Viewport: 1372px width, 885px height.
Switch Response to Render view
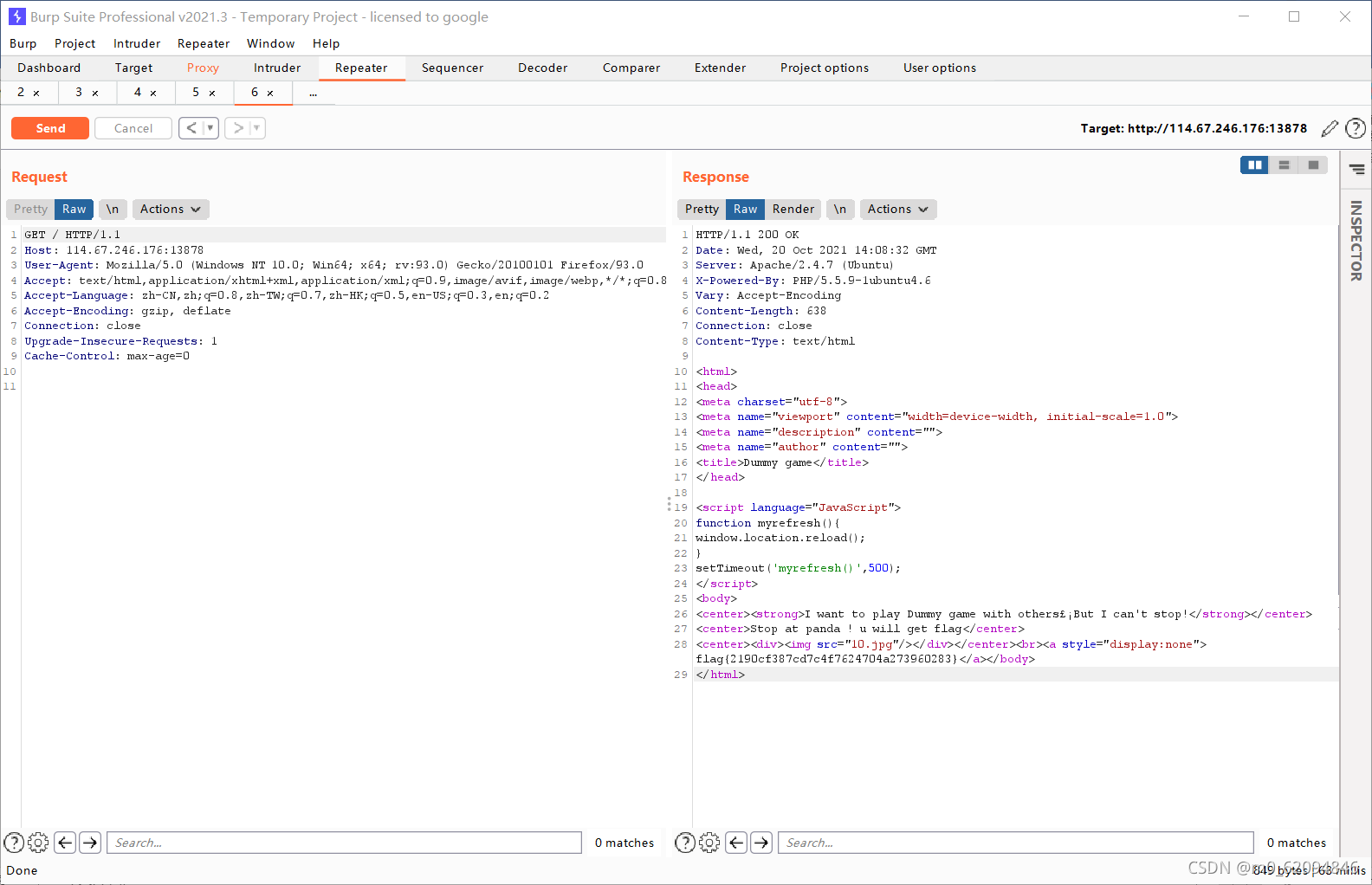click(793, 209)
